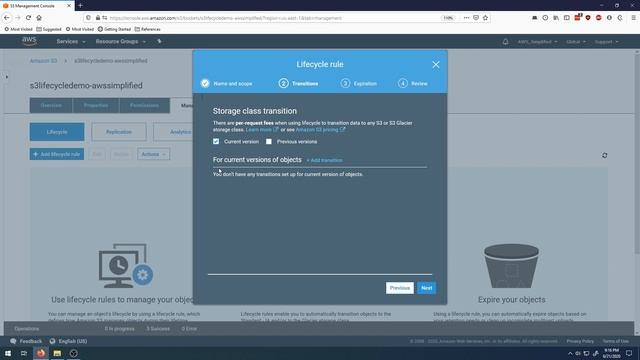Expand the Resource Groups dropdown
Image resolution: width=640 pixels, height=360 pixels.
[x=120, y=42]
